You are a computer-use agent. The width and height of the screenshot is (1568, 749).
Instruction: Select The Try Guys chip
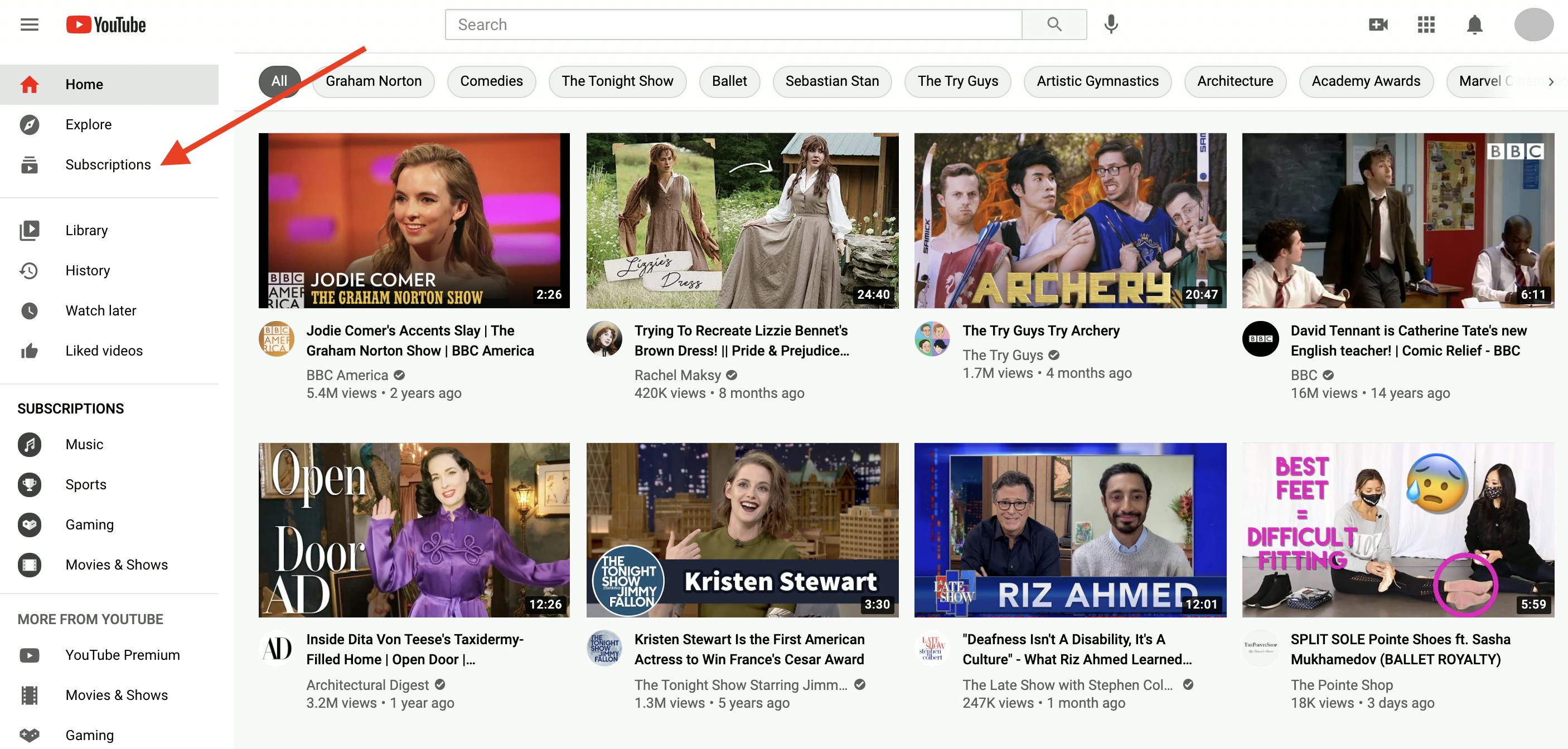[957, 81]
